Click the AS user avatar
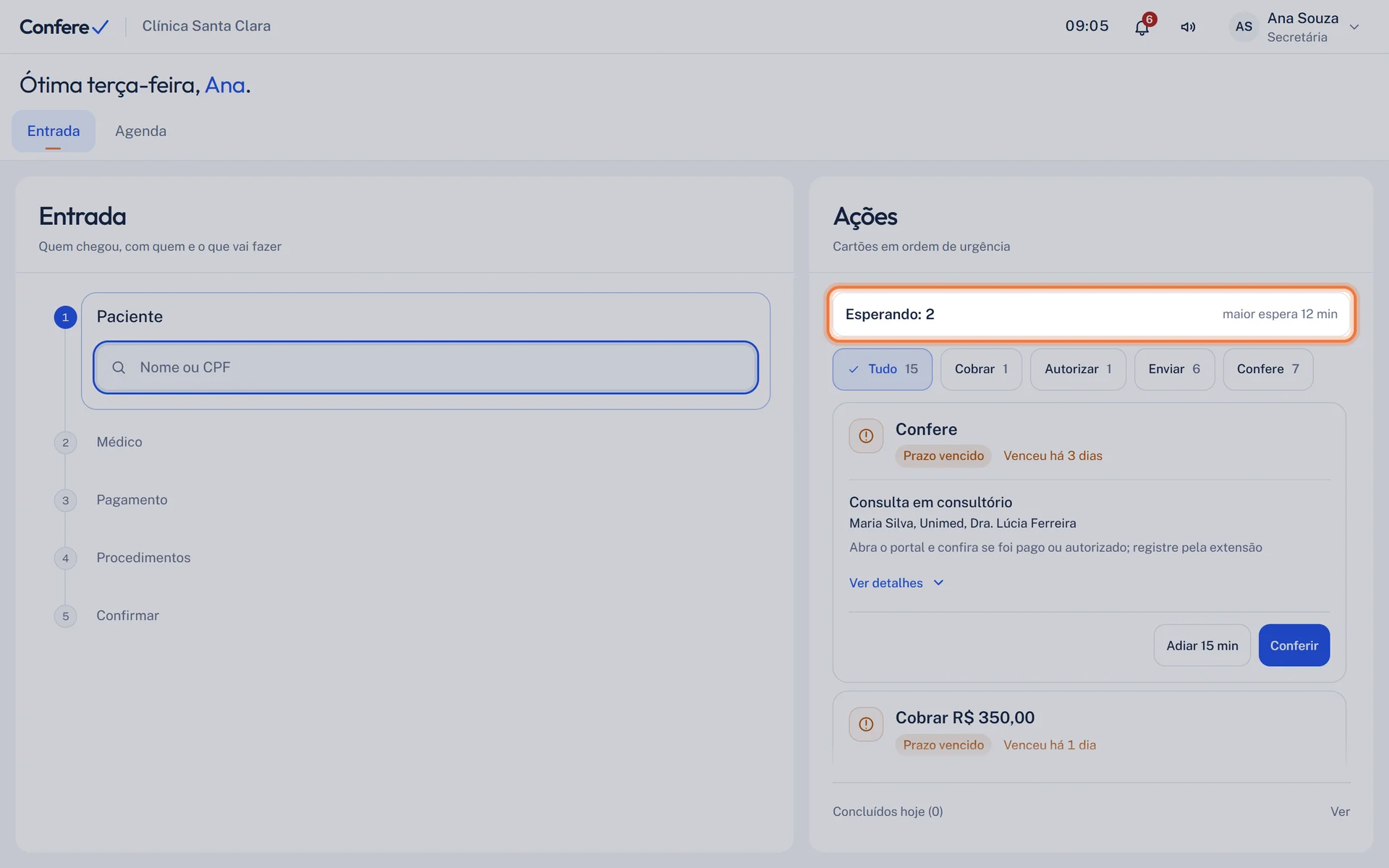This screenshot has height=868, width=1389. click(x=1244, y=27)
